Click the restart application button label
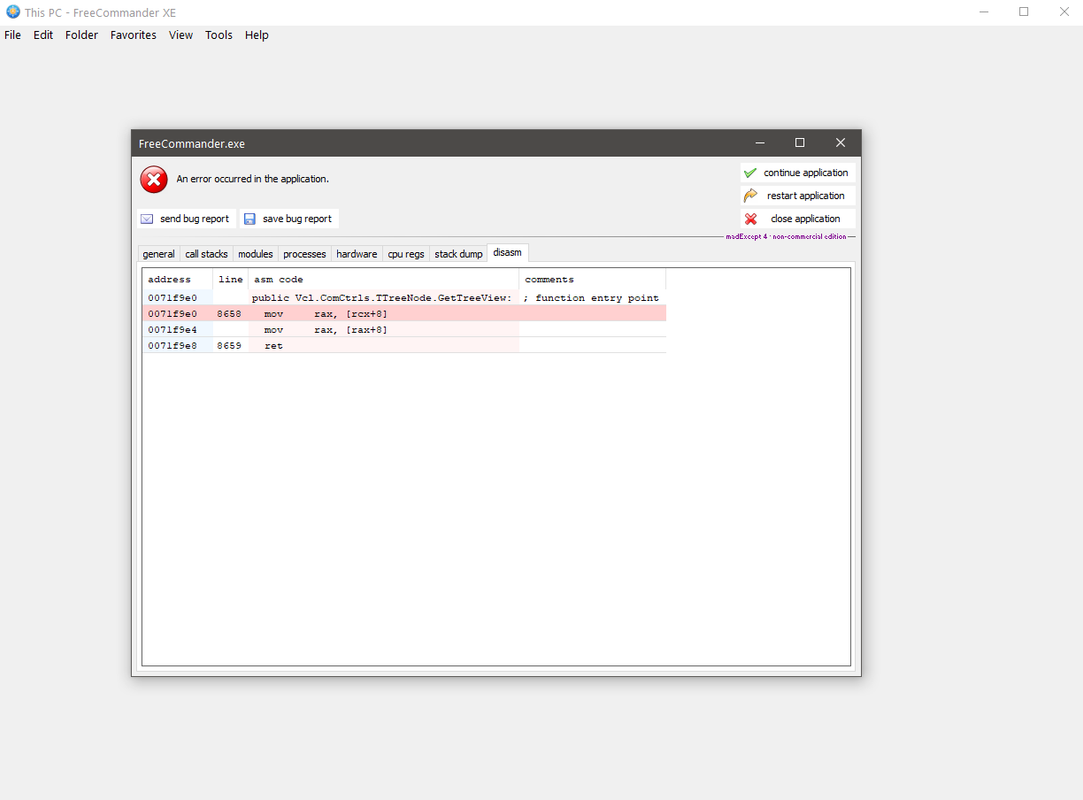This screenshot has height=800, width=1083. point(805,196)
